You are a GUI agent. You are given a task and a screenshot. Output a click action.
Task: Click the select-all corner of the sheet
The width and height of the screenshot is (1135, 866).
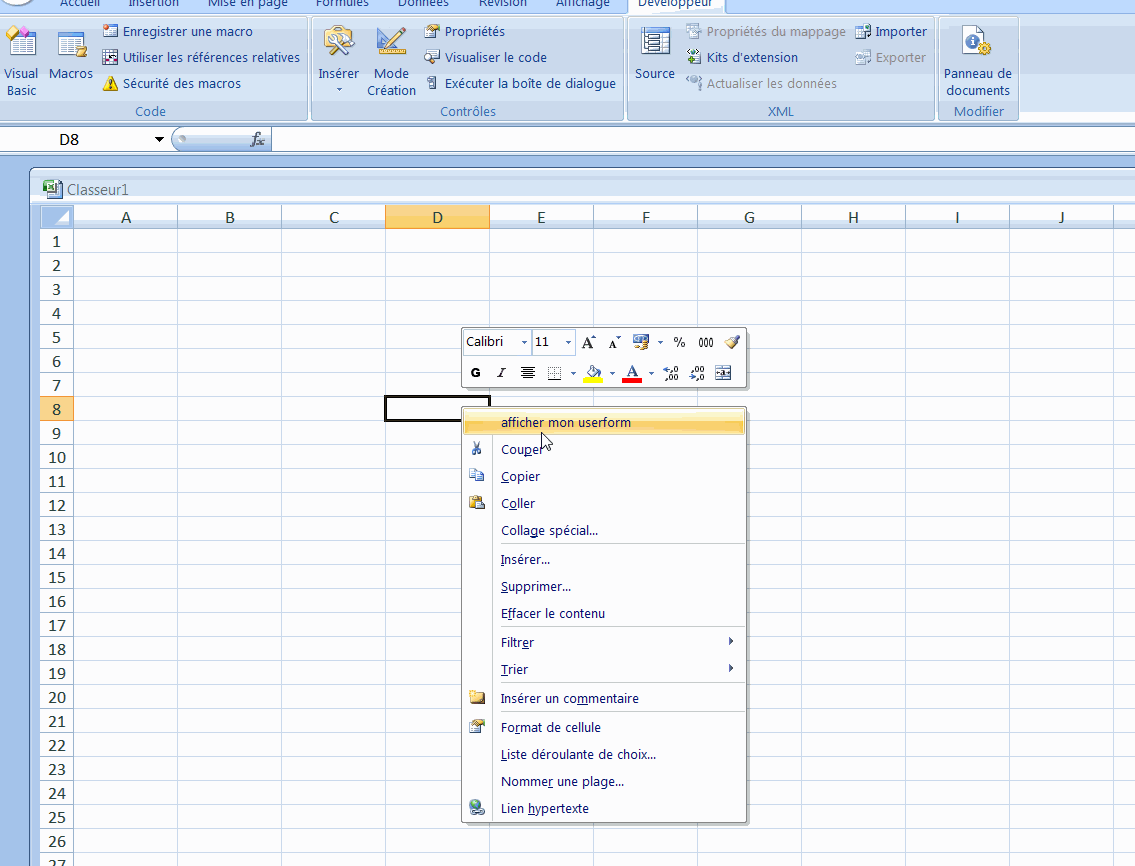point(56,217)
